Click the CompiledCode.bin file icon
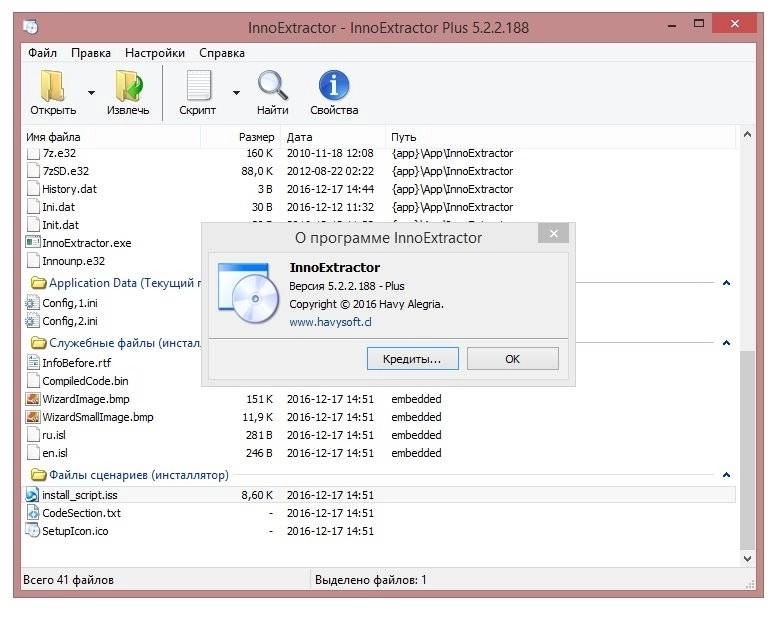781x617 pixels. [33, 381]
